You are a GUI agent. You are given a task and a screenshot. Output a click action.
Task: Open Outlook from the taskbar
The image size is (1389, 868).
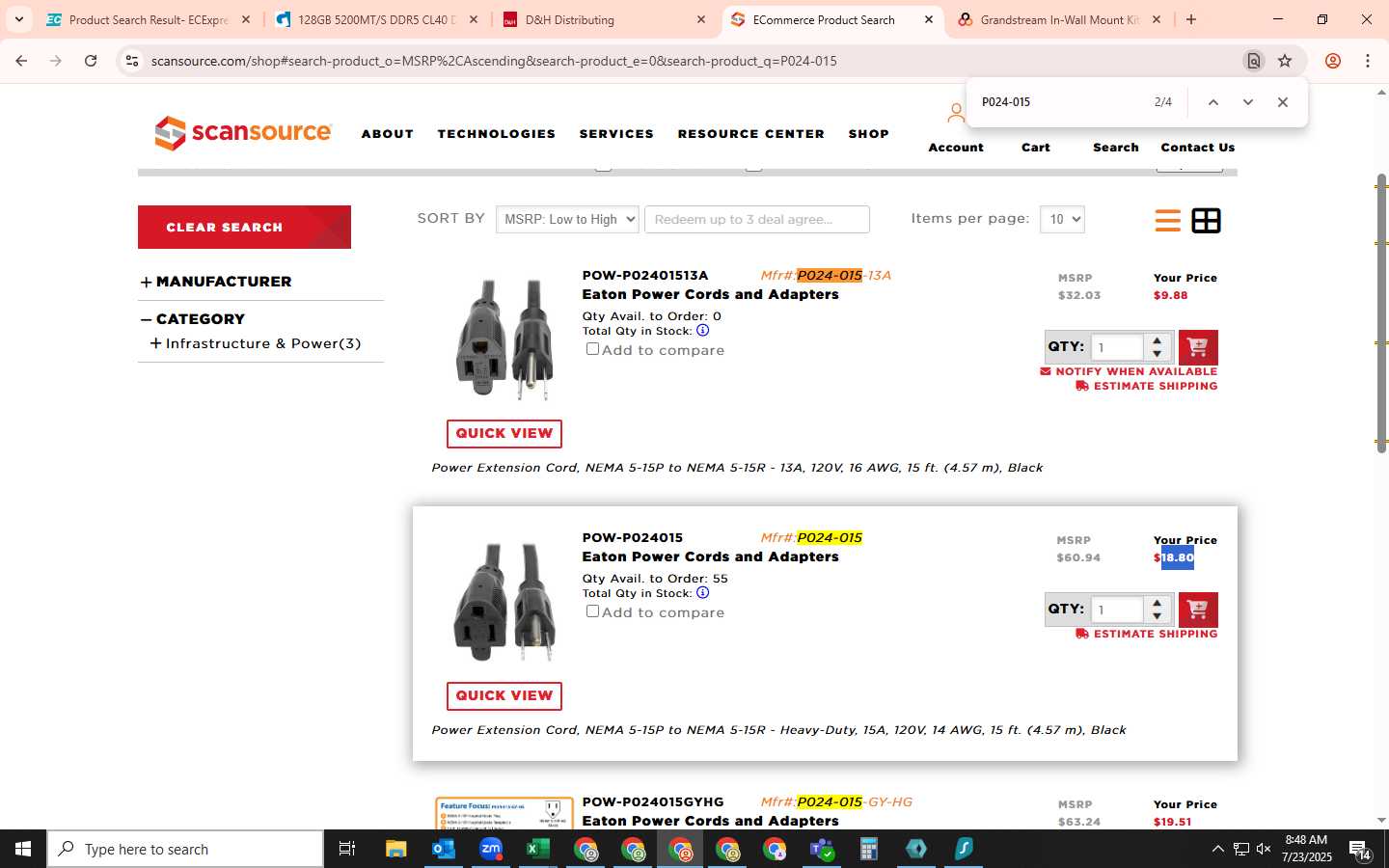tap(443, 849)
